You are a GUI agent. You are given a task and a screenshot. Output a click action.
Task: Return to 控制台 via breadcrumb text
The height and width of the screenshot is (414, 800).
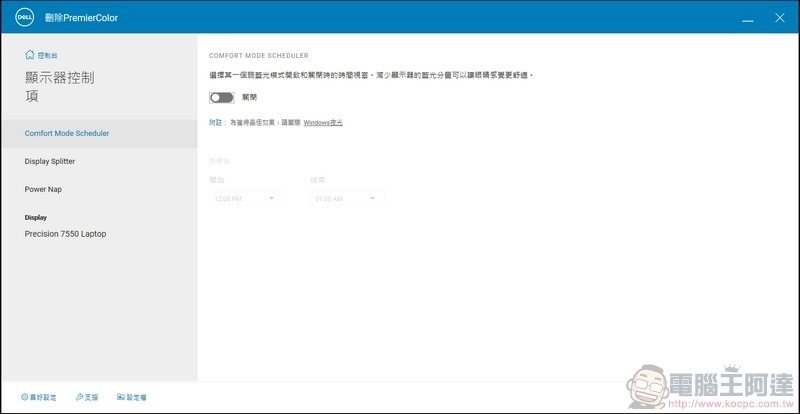coord(47,55)
